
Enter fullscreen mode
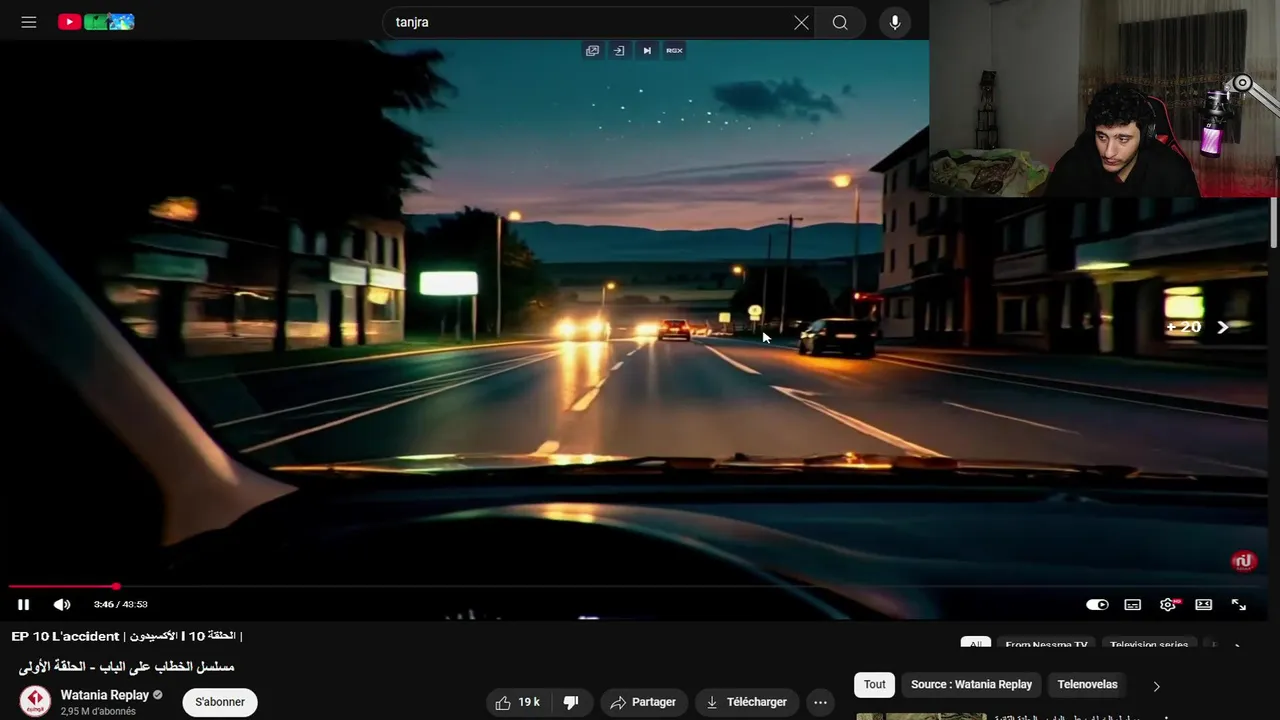(x=1239, y=604)
